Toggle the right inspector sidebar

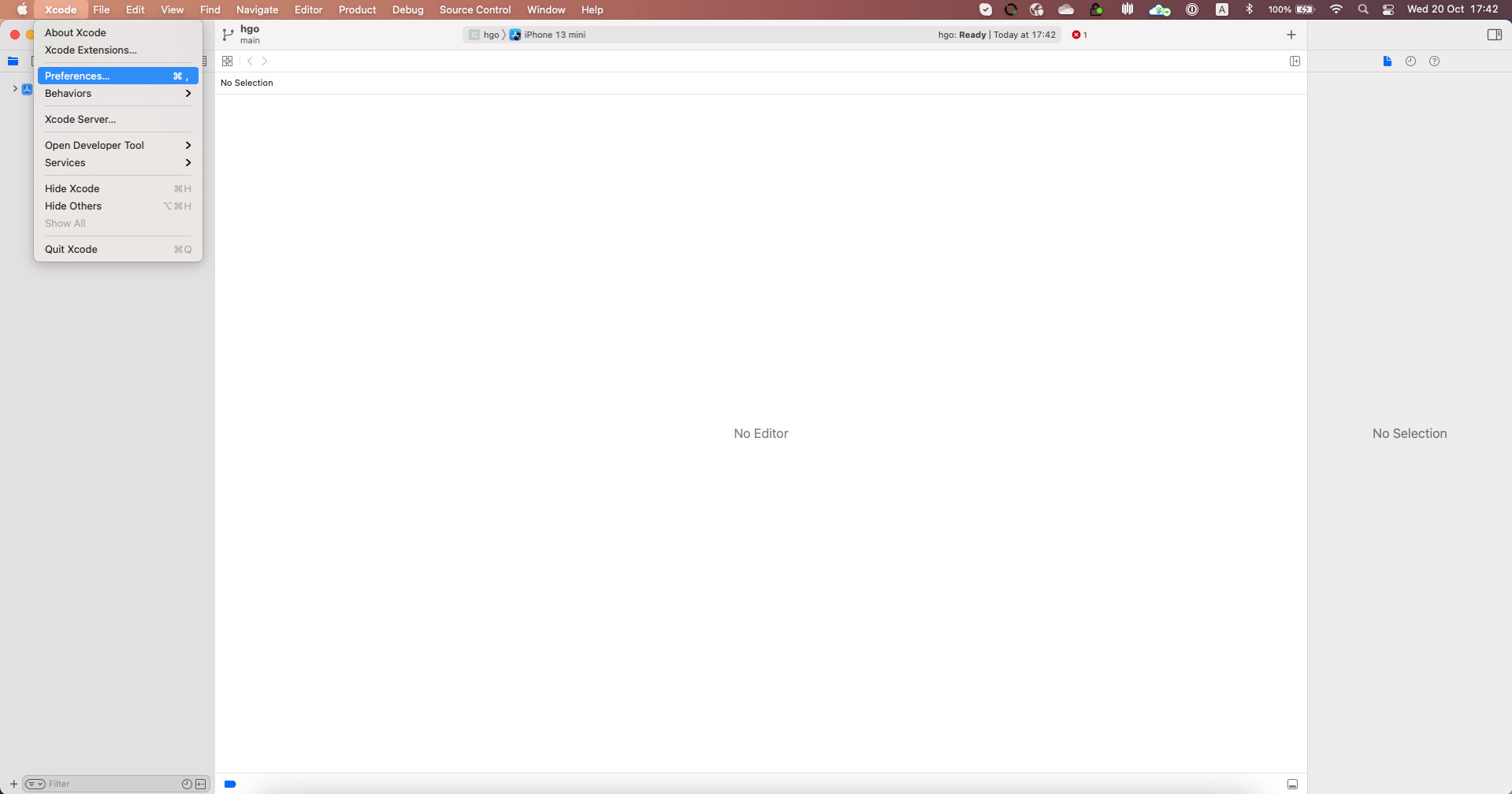(1495, 34)
